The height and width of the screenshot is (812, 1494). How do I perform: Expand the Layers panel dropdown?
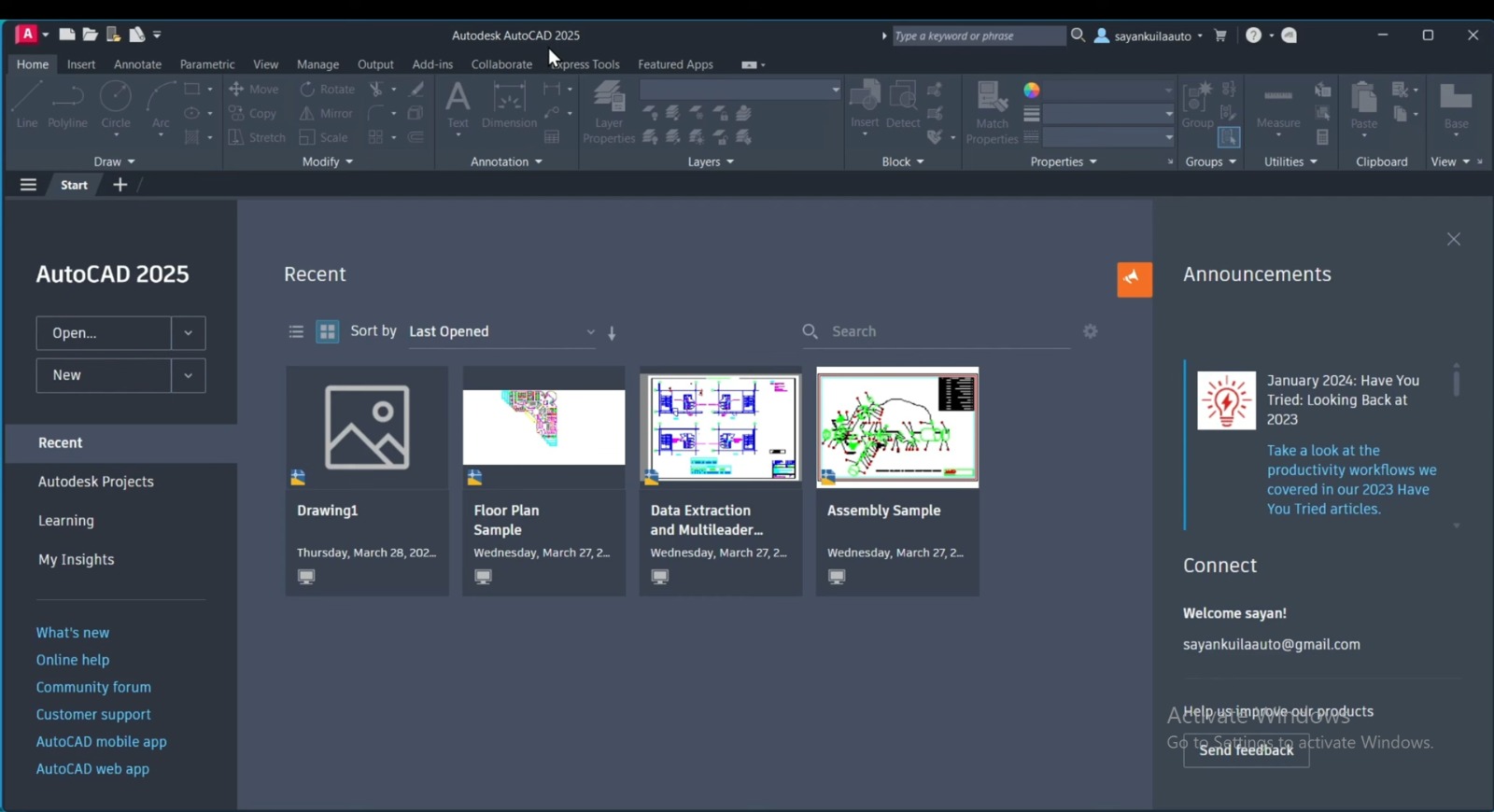tap(711, 161)
